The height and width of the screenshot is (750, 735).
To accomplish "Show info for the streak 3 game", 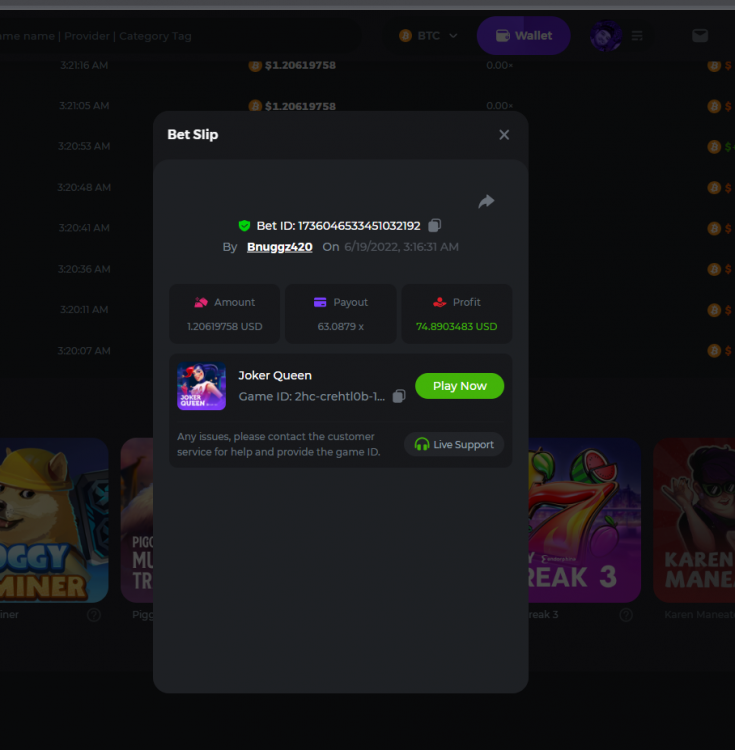I will coord(625,615).
